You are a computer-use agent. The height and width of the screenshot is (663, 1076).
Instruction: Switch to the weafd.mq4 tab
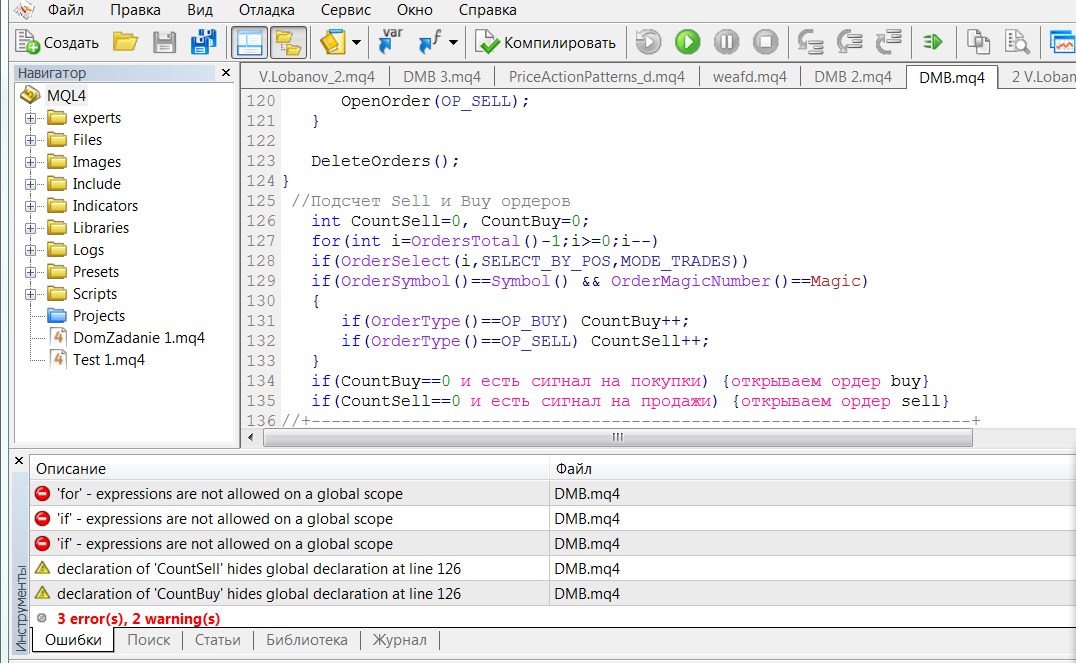(x=749, y=77)
